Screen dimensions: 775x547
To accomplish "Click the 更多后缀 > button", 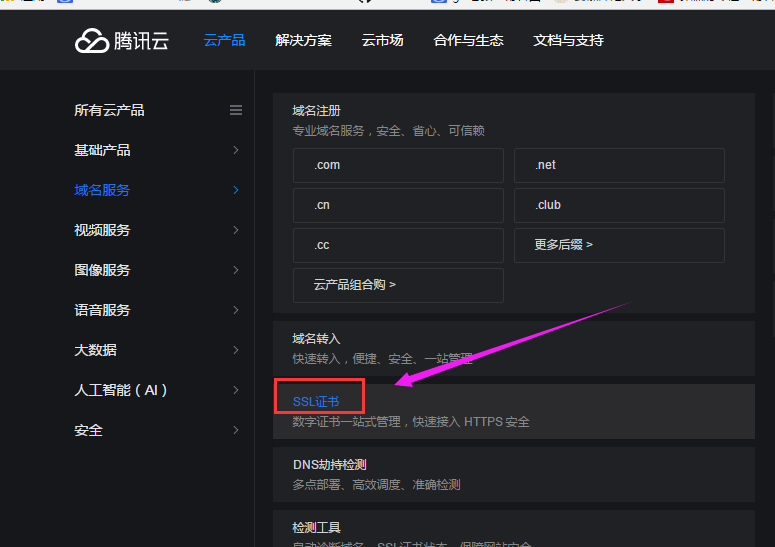I will pyautogui.click(x=619, y=245).
